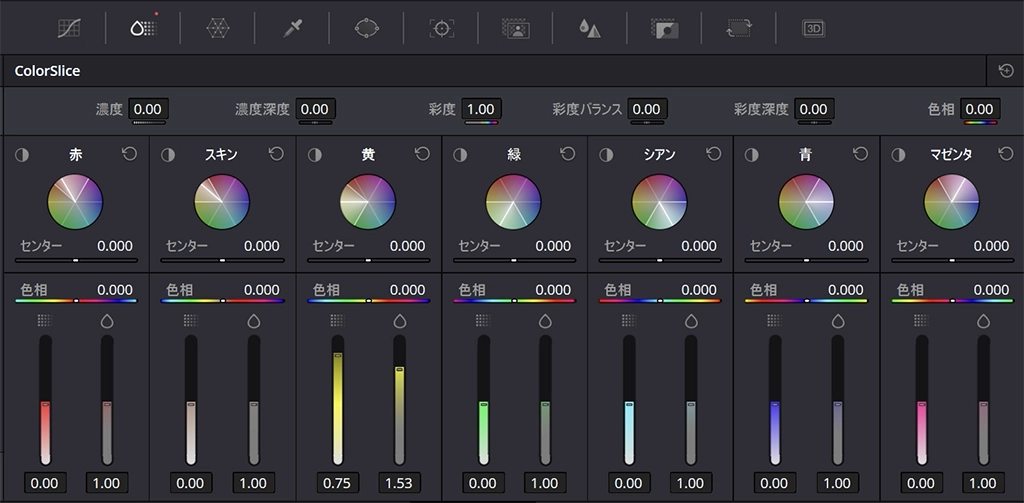Open the 3D stereoscopic palette icon

814,28
